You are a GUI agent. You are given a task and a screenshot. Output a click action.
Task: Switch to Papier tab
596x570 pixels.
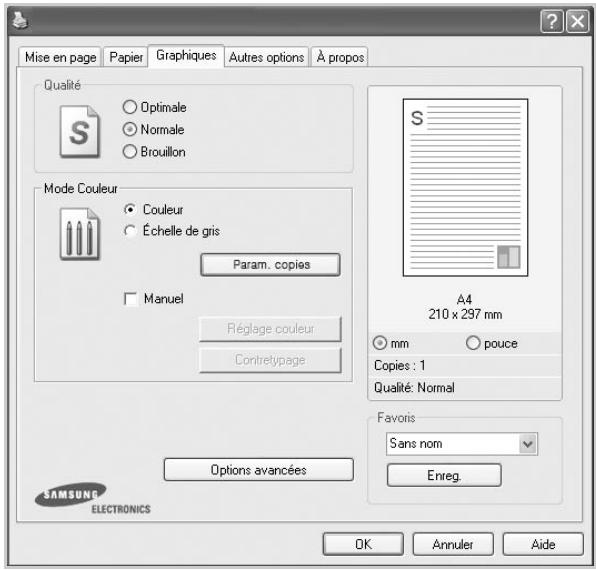[126, 57]
